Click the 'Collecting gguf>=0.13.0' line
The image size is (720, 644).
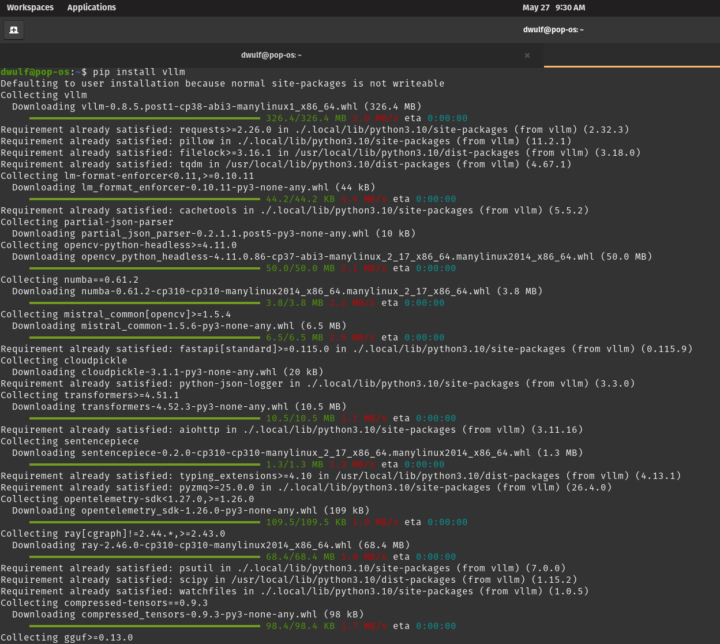coord(67,638)
